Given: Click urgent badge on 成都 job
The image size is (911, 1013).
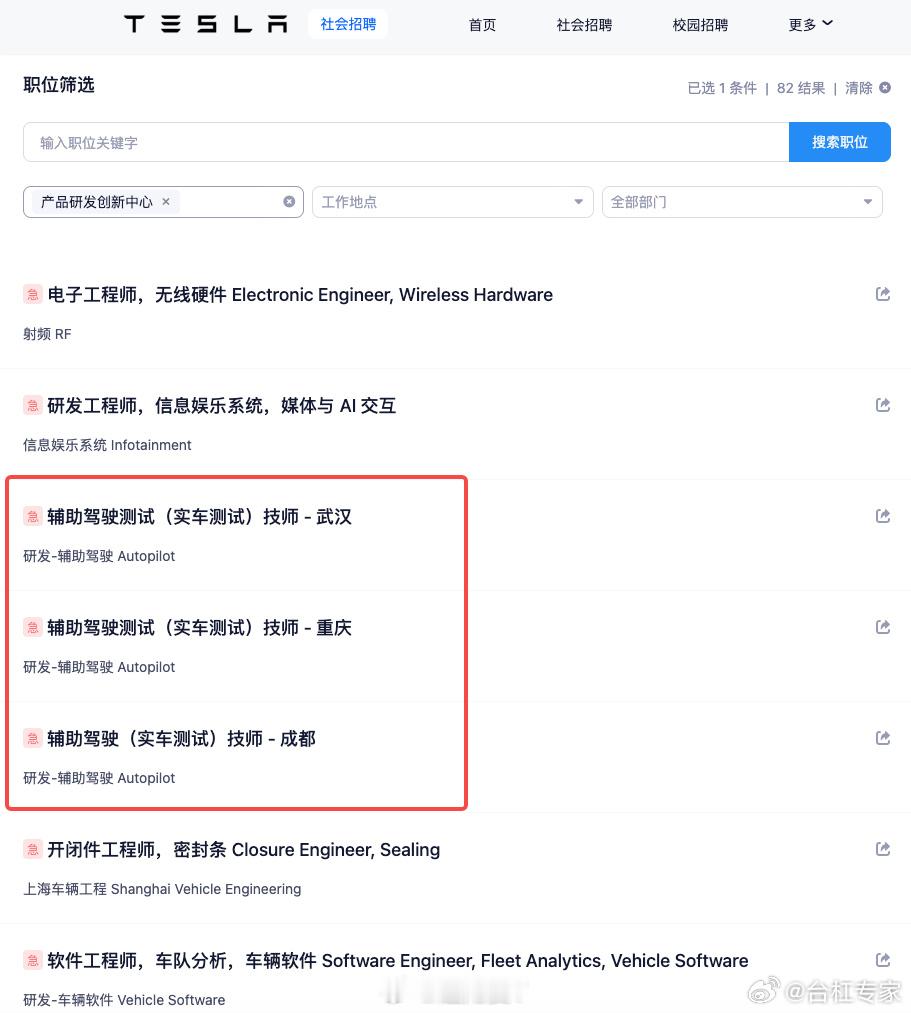Looking at the screenshot, I should point(33,739).
